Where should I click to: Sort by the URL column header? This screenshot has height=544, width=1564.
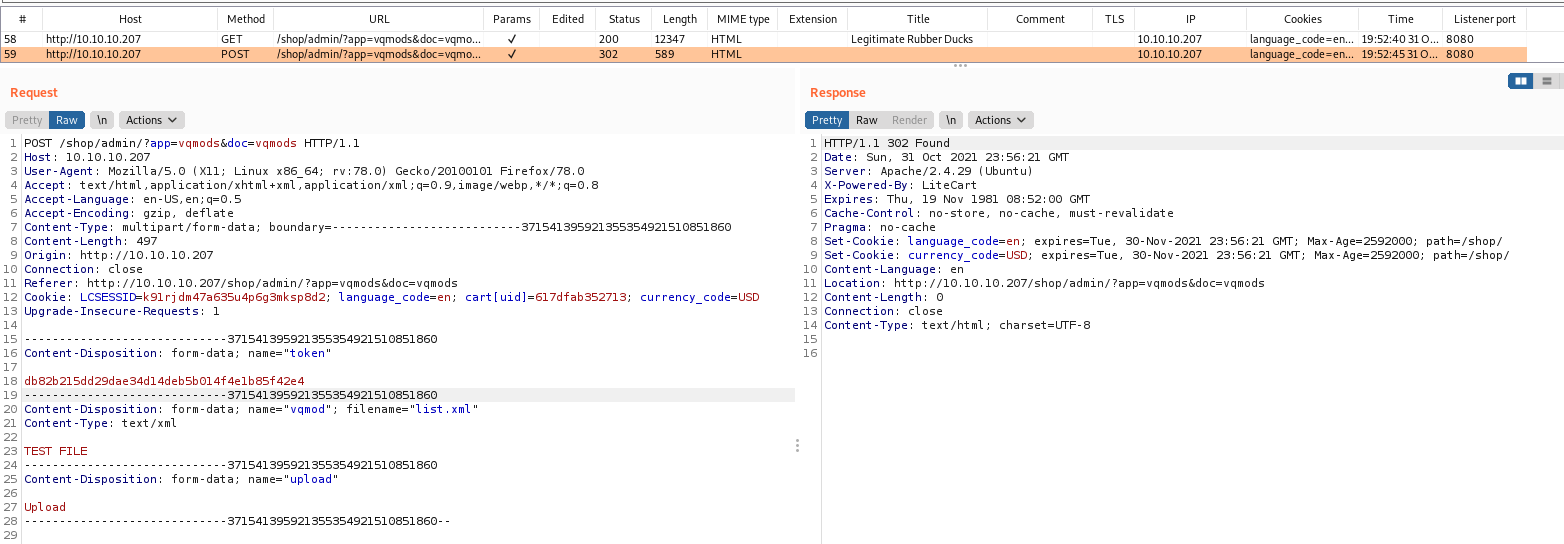[379, 19]
